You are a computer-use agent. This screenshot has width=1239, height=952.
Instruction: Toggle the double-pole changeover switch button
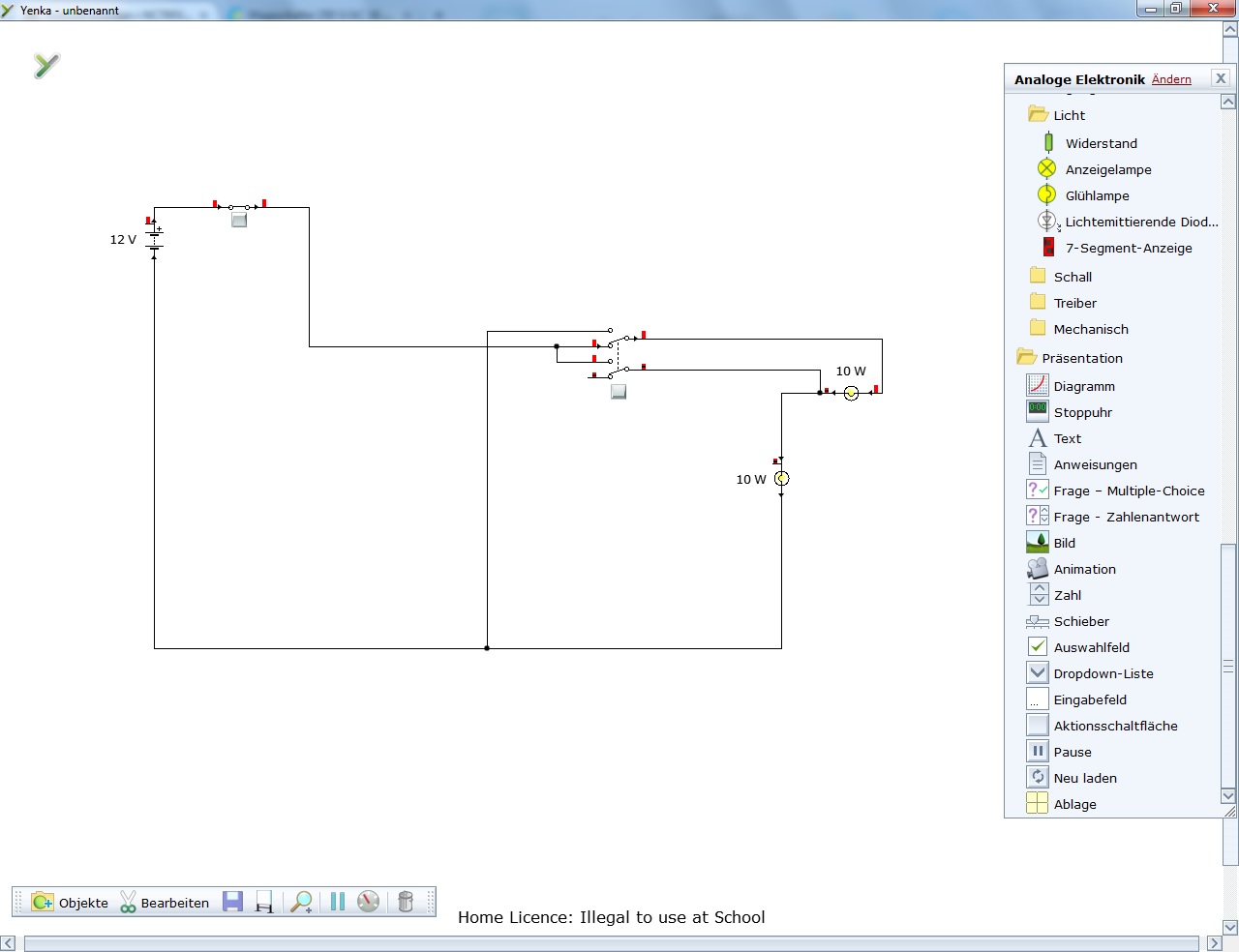(x=619, y=392)
